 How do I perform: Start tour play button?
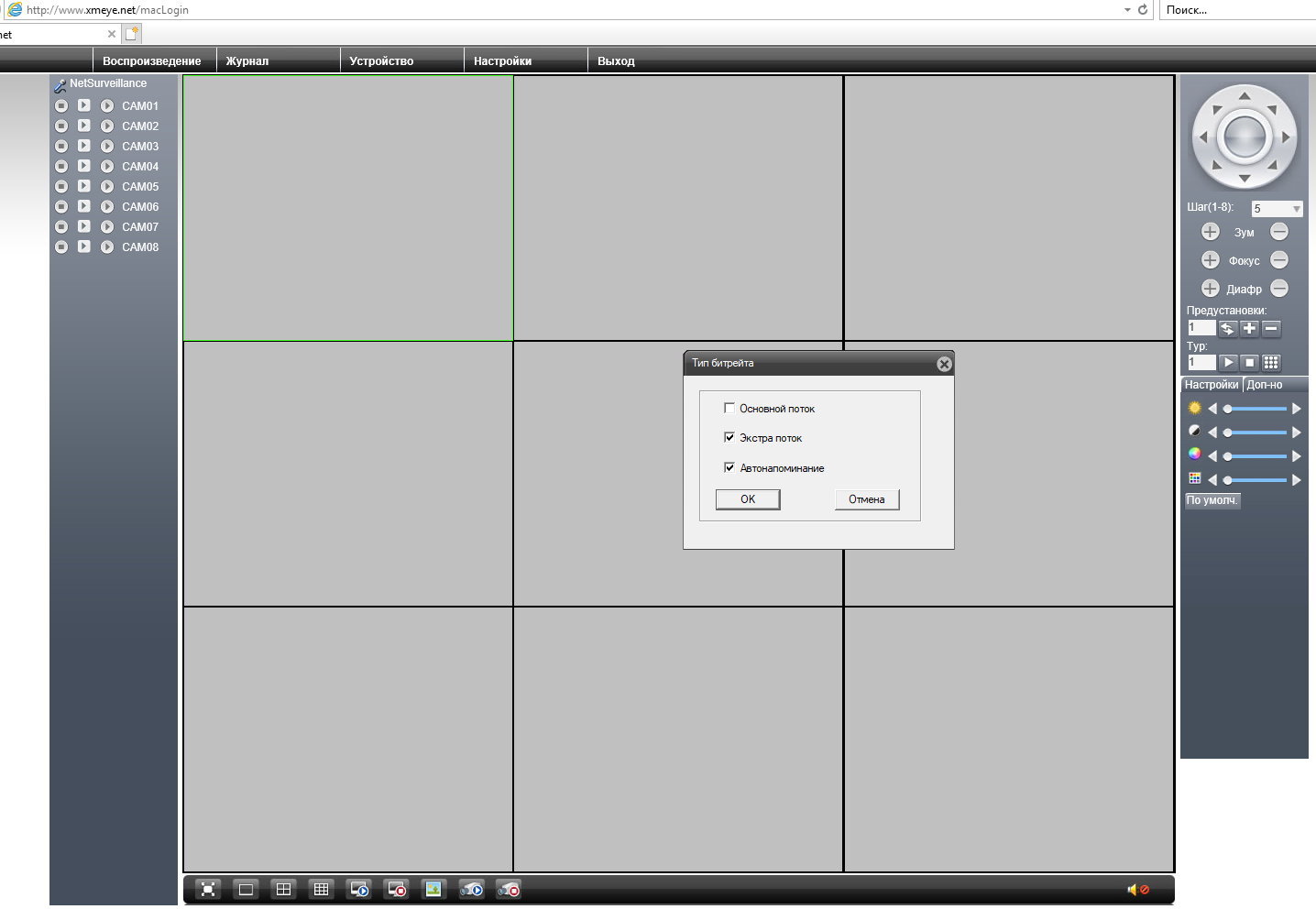coord(1227,363)
